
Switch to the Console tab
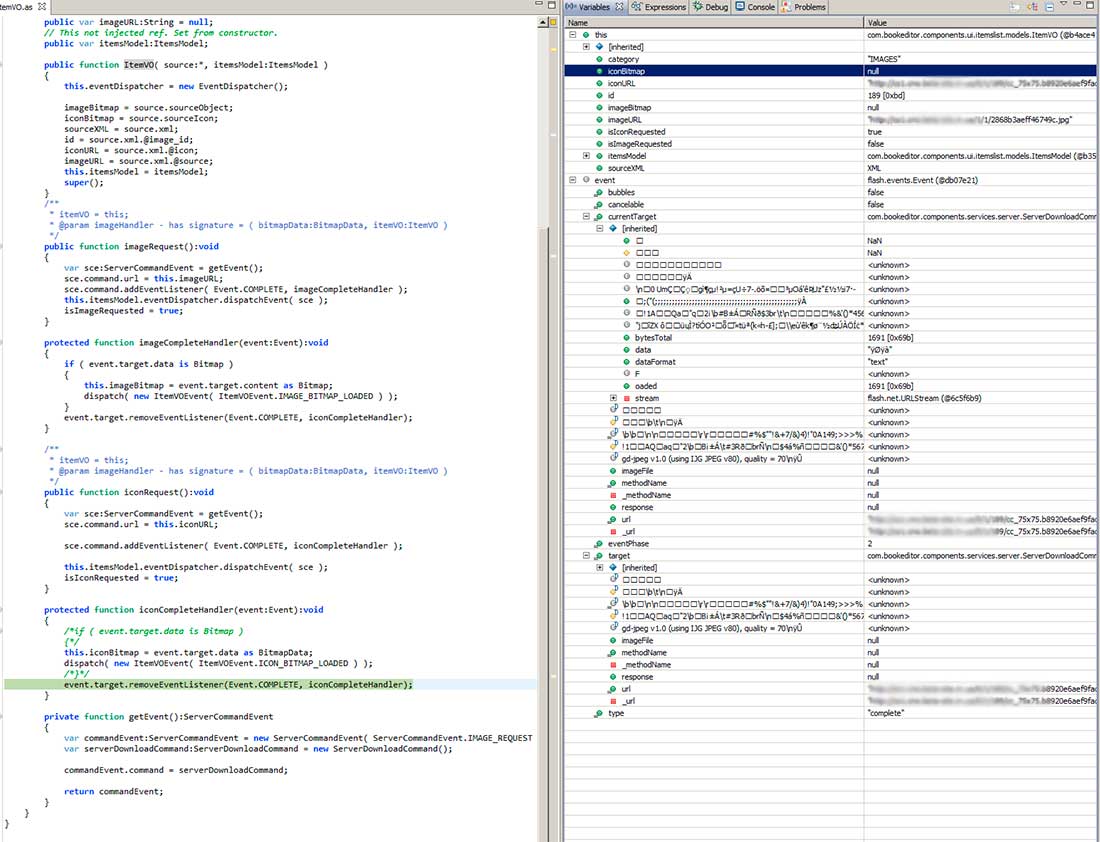755,7
